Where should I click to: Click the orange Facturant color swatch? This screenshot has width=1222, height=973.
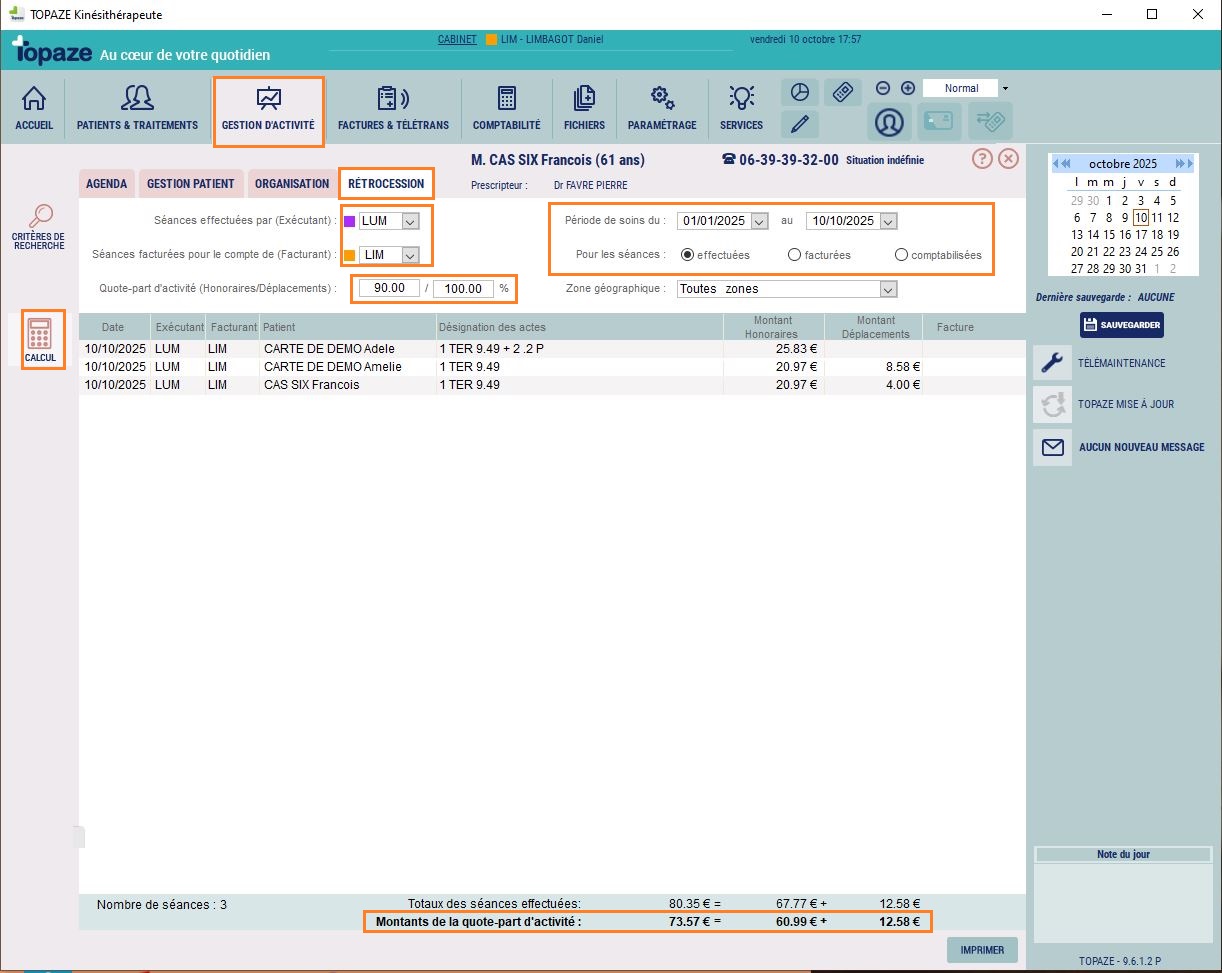pos(349,255)
